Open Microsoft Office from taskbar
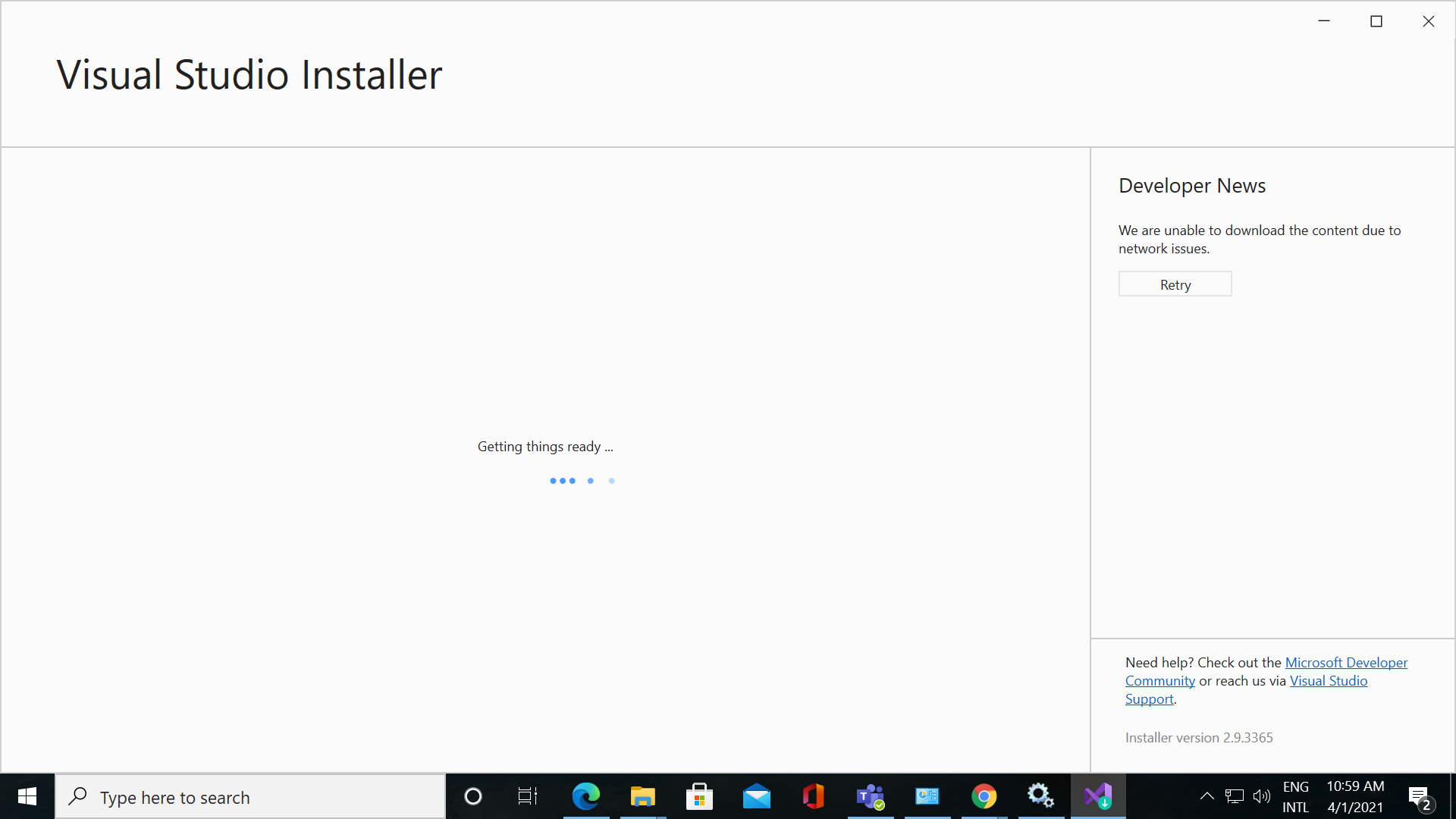 pos(814,797)
